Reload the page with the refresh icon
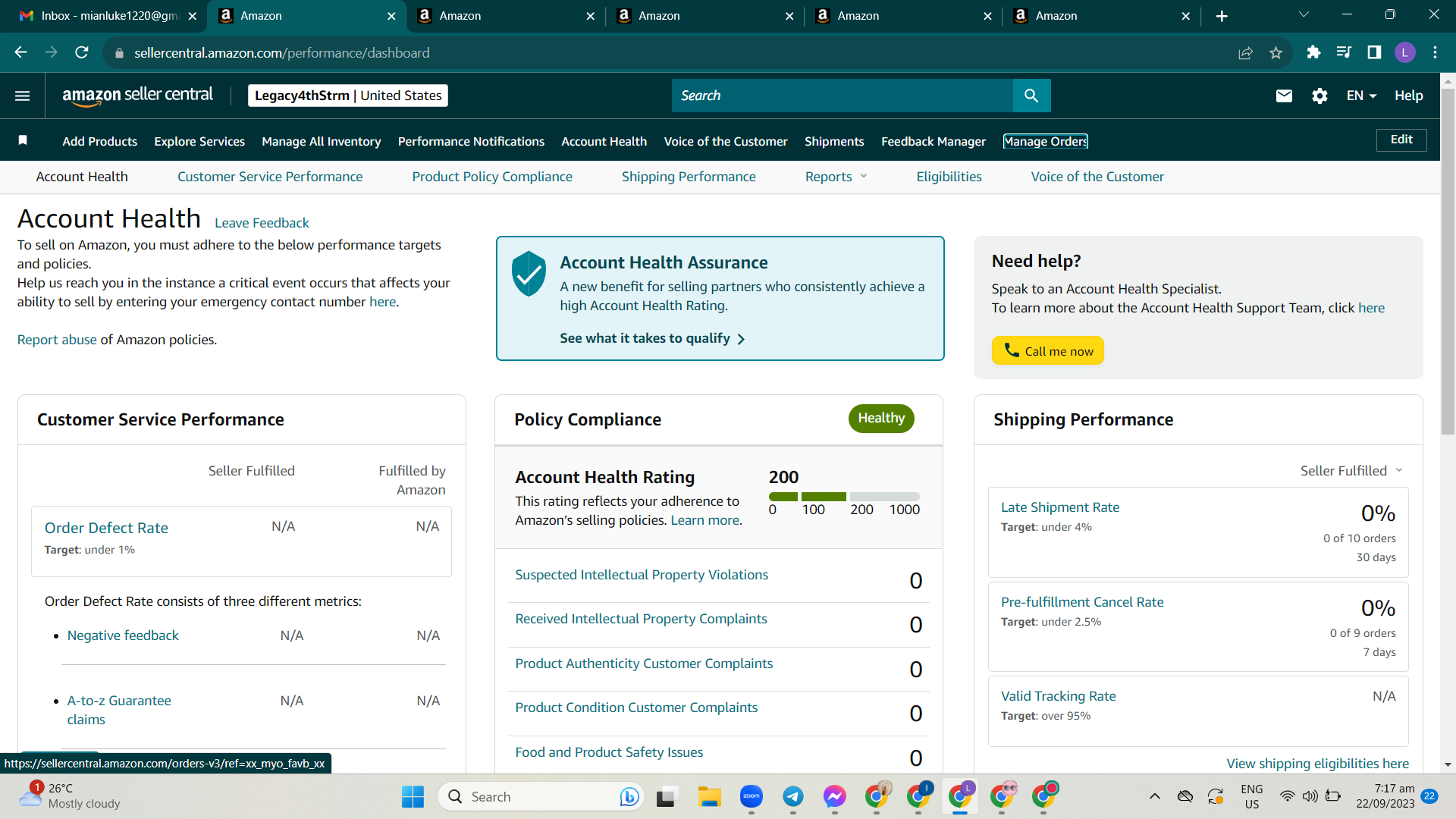Screen dimensions: 1456x819 (x=82, y=52)
